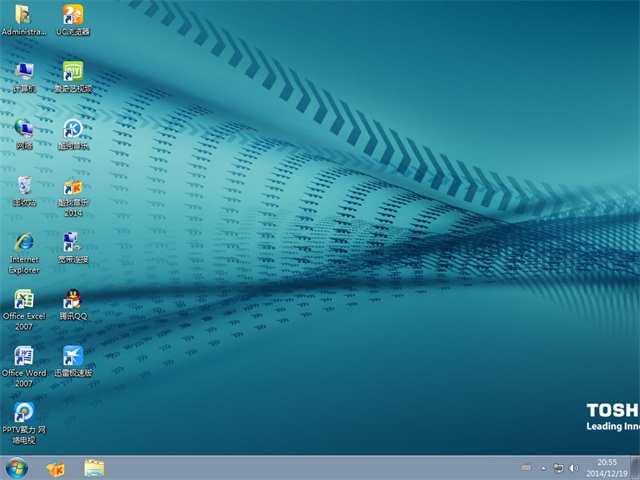This screenshot has width=640, height=480.
Task: Click the volume speaker tray icon
Action: tap(573, 467)
